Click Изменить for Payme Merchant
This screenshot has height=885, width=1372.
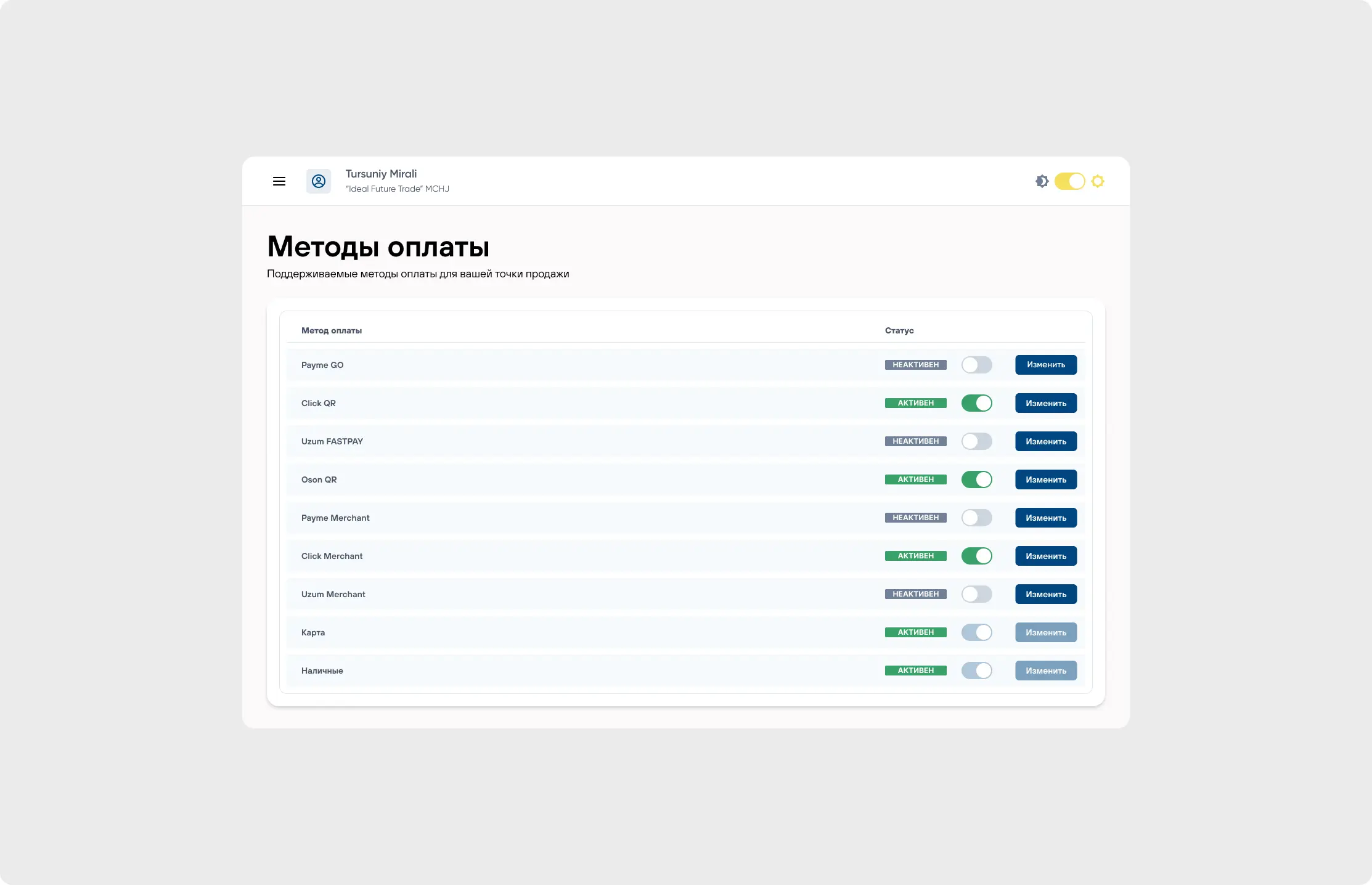pos(1046,518)
